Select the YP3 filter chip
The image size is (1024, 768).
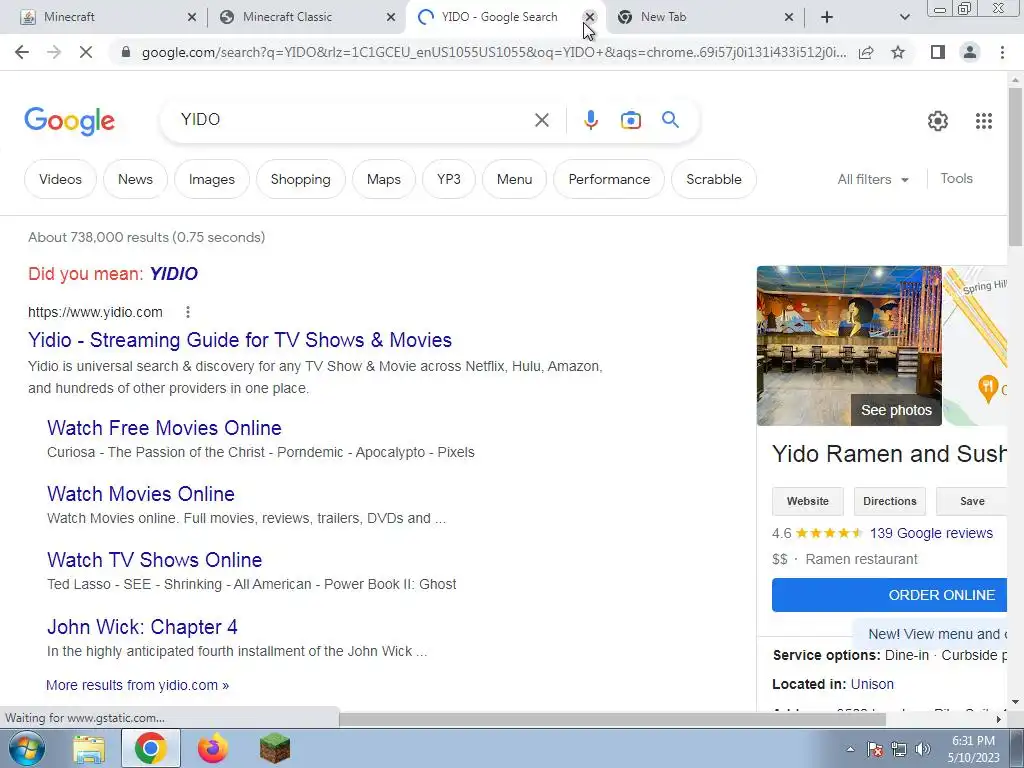(x=449, y=179)
